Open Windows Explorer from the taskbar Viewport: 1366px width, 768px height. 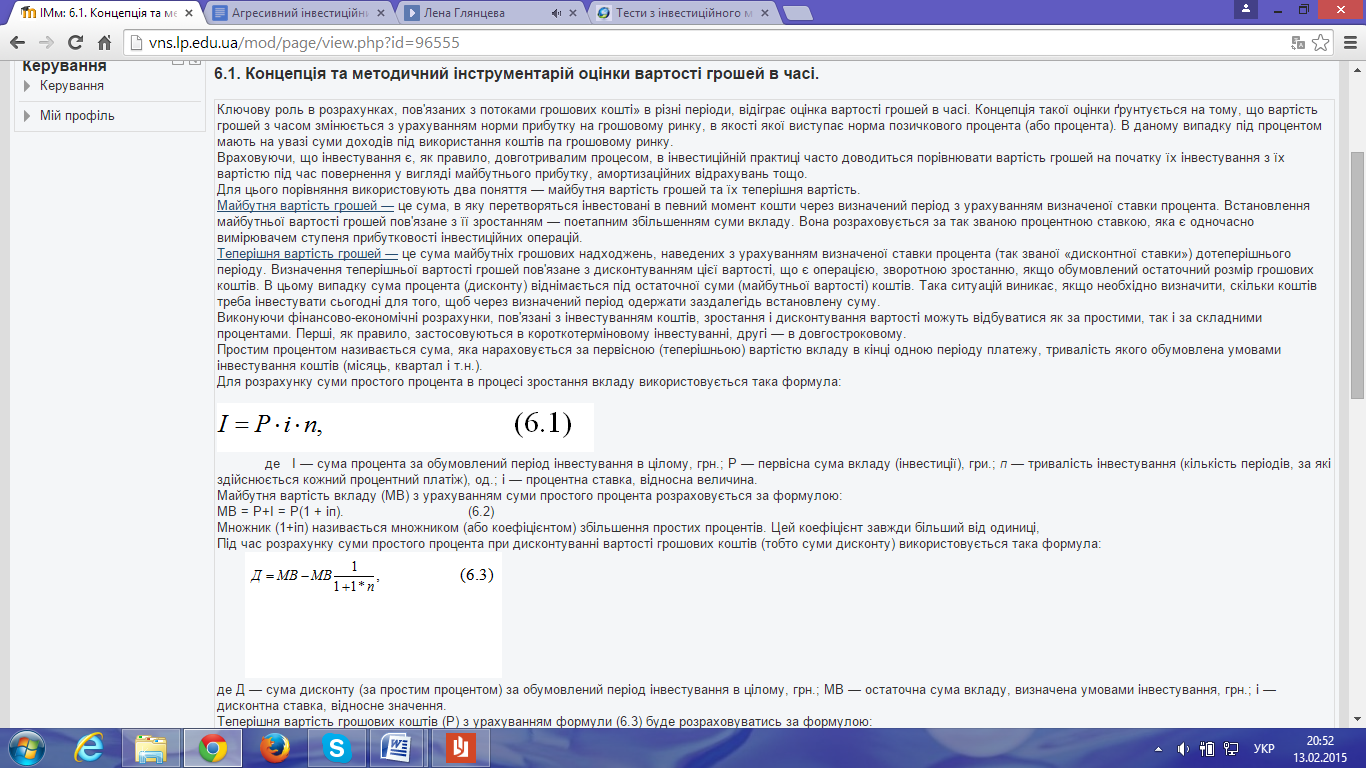click(x=151, y=748)
